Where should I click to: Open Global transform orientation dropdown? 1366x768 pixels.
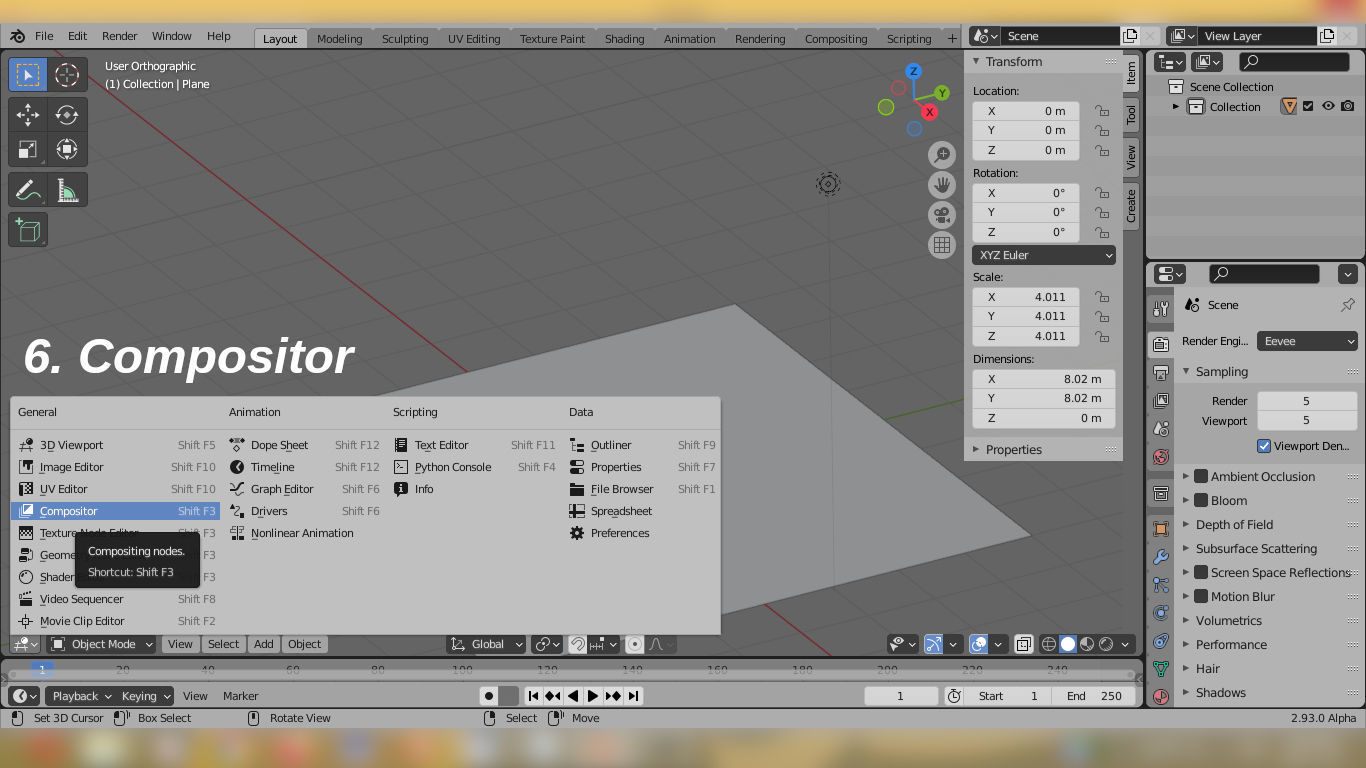pos(486,644)
